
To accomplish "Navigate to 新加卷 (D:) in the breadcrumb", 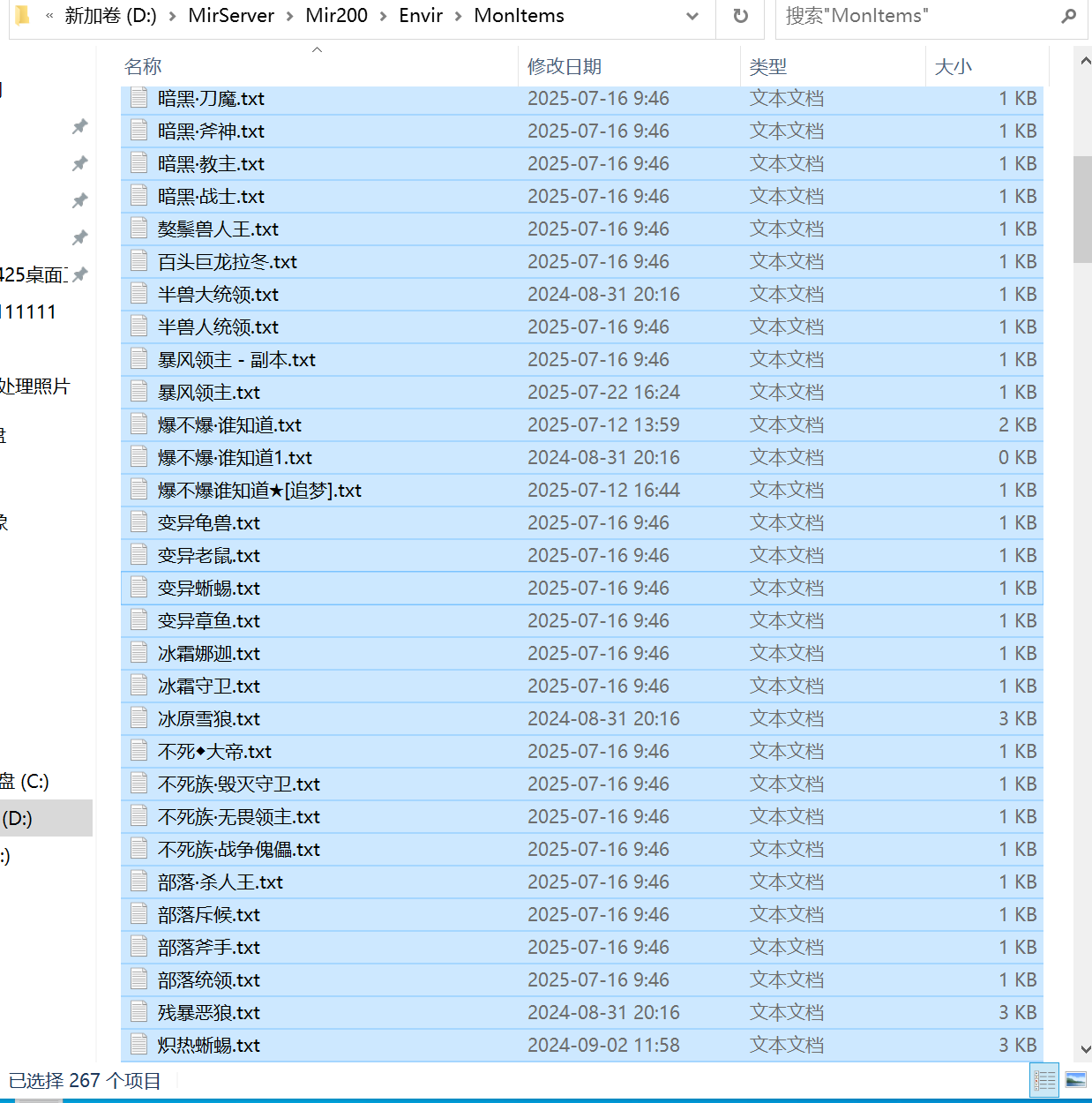I will tap(110, 16).
